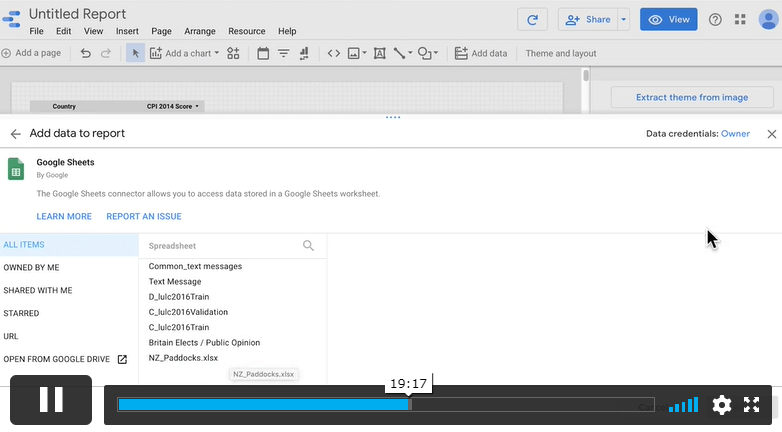
Task: Open the Resource menu
Action: (x=247, y=31)
